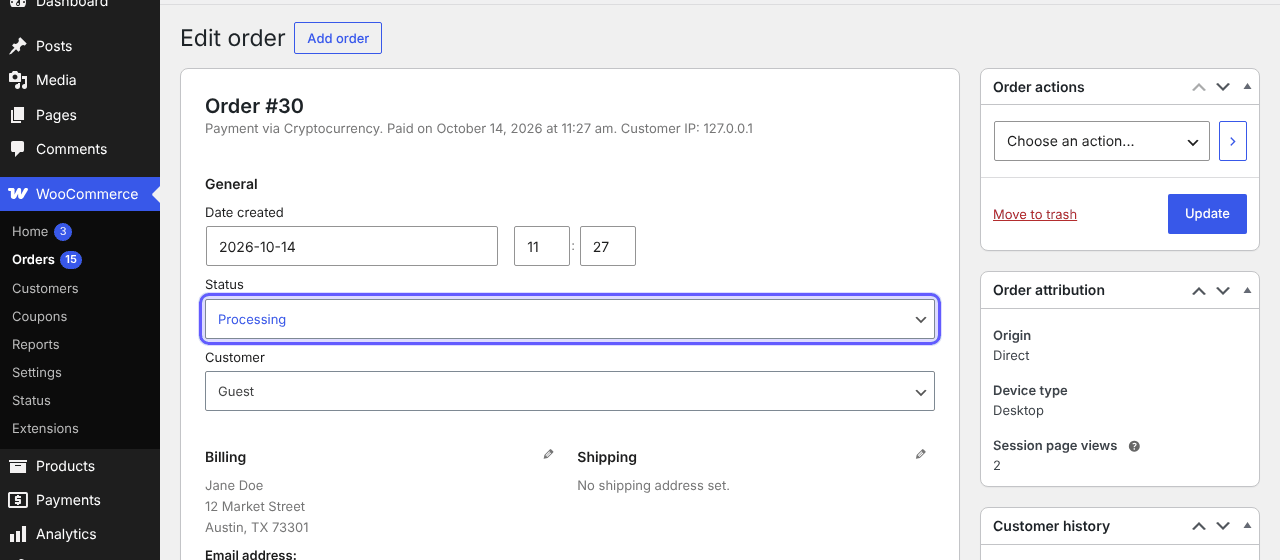The height and width of the screenshot is (560, 1280).
Task: Click the Date created field
Action: (352, 246)
